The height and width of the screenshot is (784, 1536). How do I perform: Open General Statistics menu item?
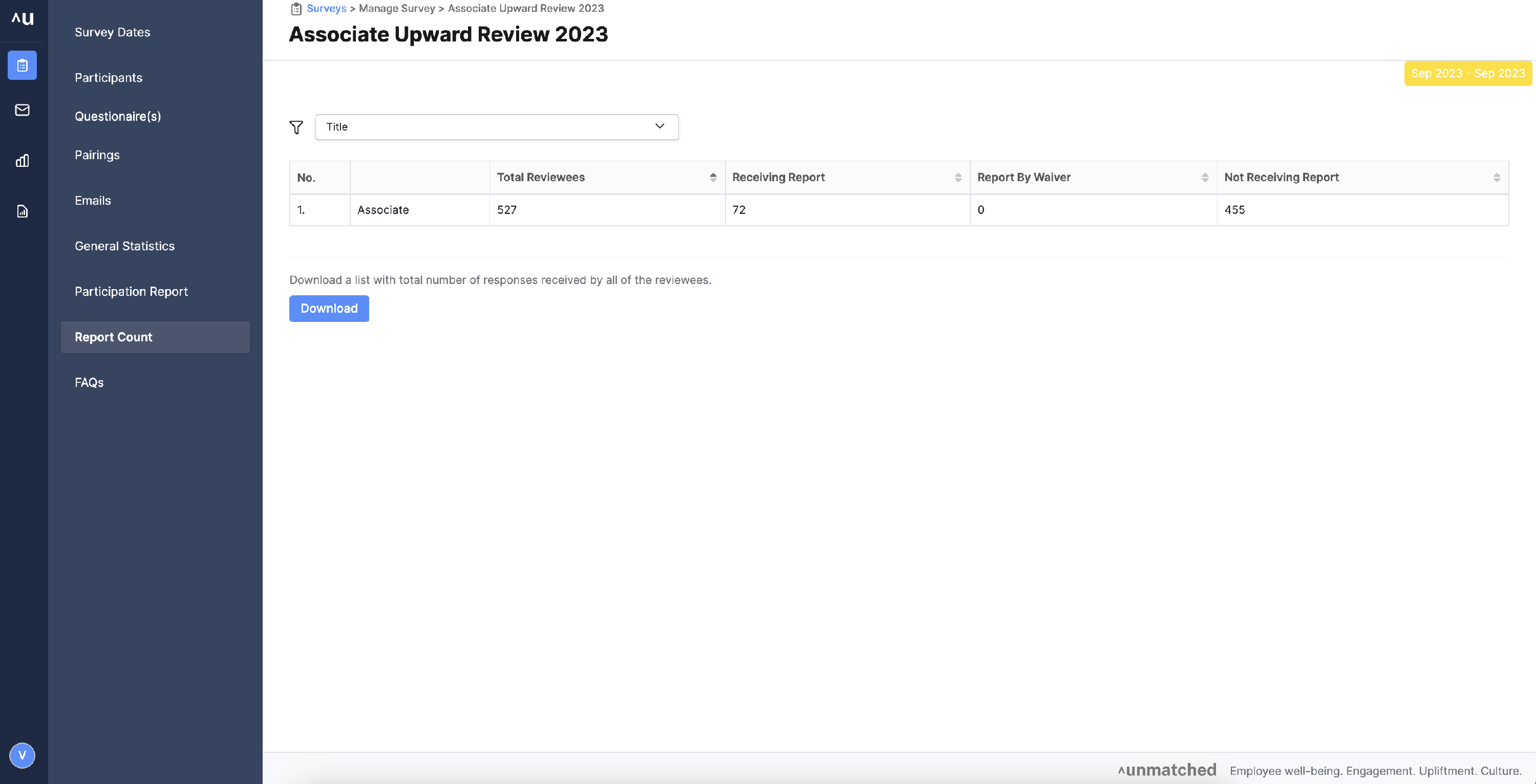tap(124, 246)
